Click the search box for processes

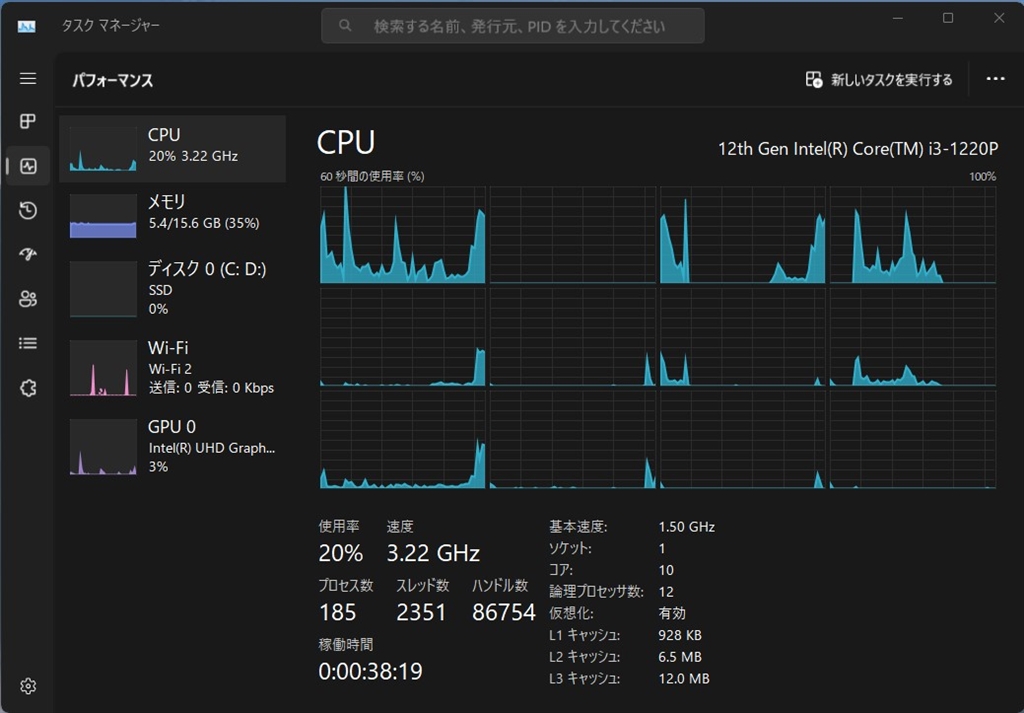(512, 26)
